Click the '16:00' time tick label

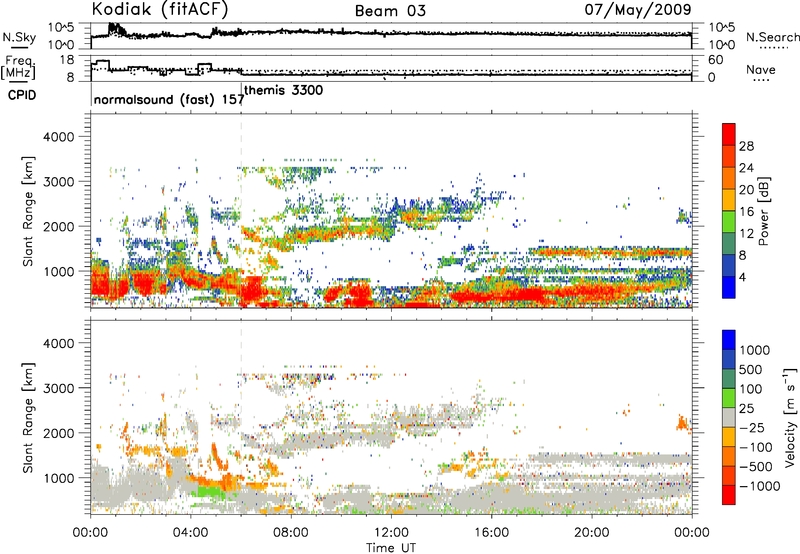[x=491, y=533]
